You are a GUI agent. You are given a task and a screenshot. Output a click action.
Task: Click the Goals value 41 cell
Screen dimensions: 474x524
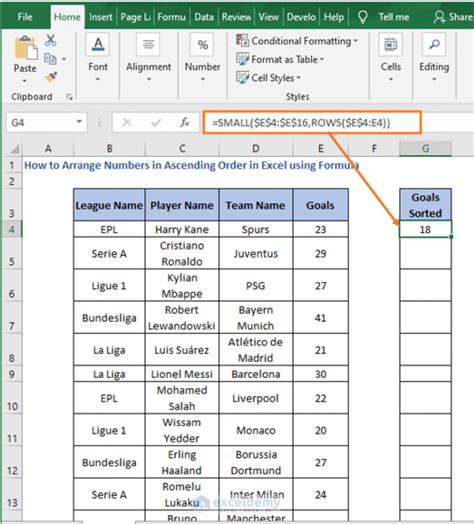(320, 317)
